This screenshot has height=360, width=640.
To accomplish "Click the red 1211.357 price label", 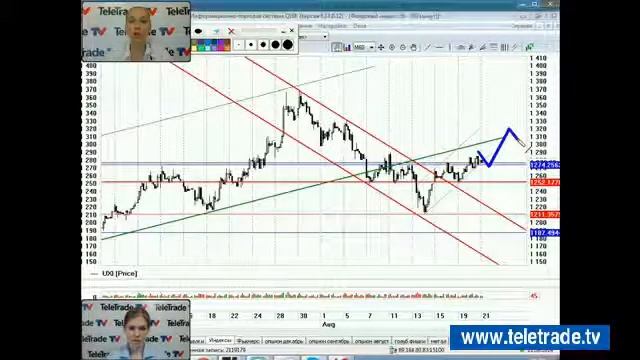I will pos(544,214).
